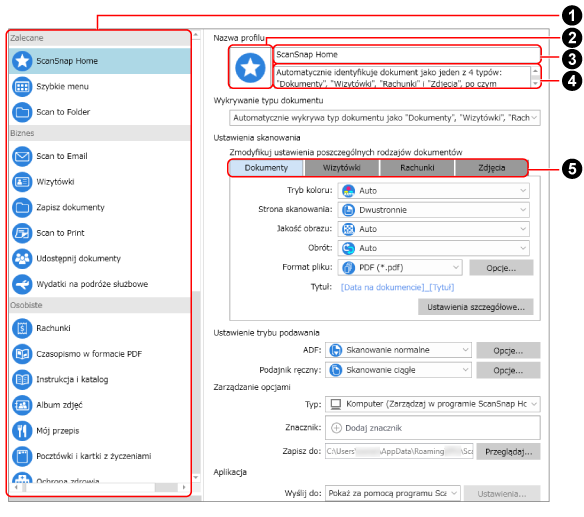Click the large profile star icon
Viewport: 584px width, 517px height.
coord(250,68)
